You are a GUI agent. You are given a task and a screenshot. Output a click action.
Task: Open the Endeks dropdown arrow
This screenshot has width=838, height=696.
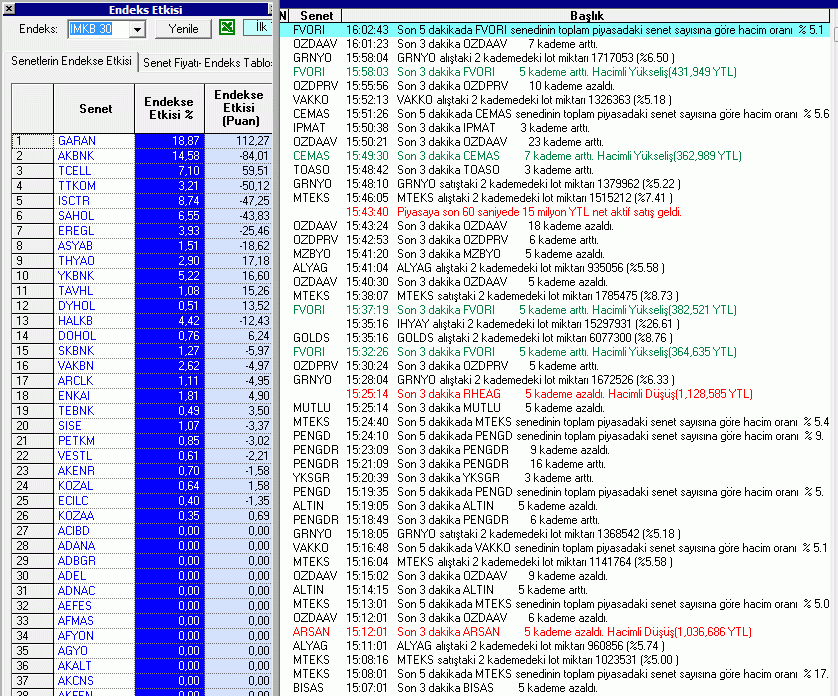137,30
